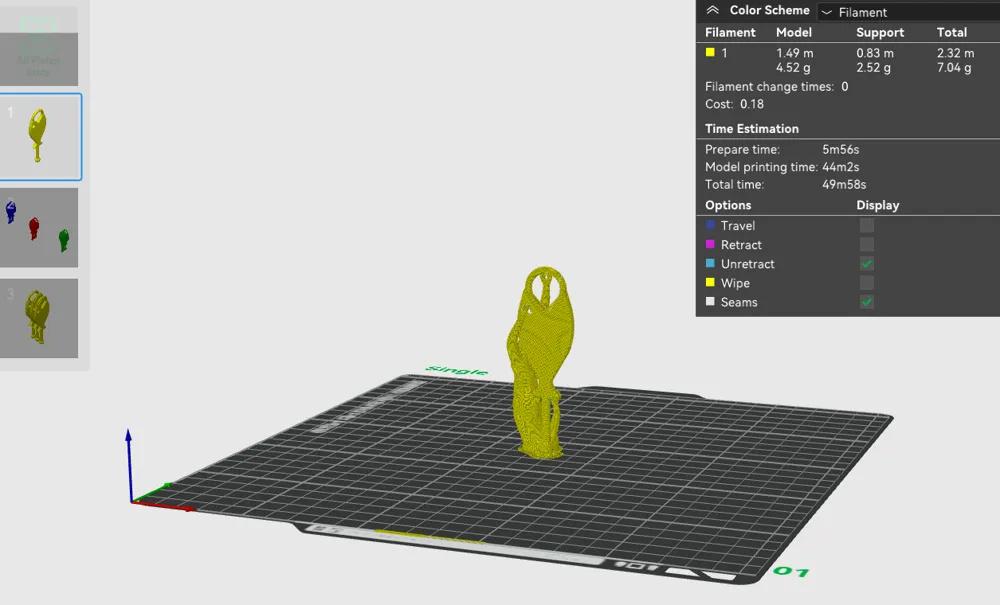Viewport: 1000px width, 605px height.
Task: Click the Seams legend color icon
Action: point(710,301)
